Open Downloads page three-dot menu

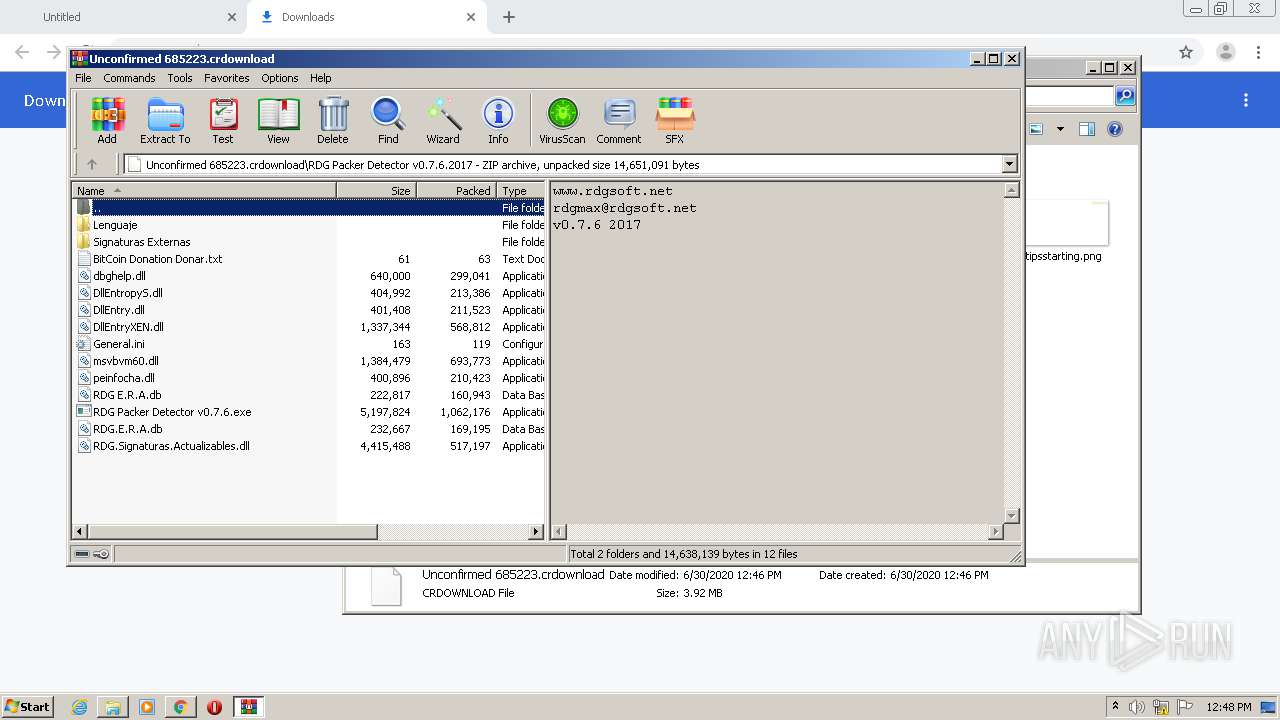click(x=1246, y=100)
